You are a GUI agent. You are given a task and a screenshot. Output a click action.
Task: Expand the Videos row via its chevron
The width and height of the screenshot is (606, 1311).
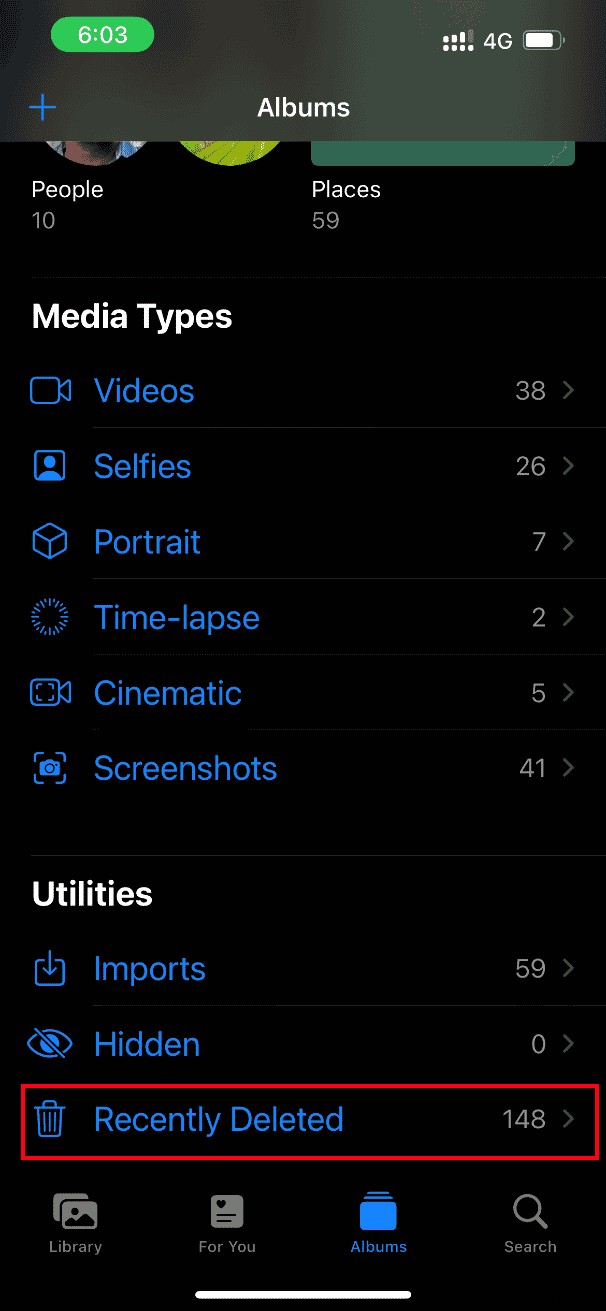(567, 390)
